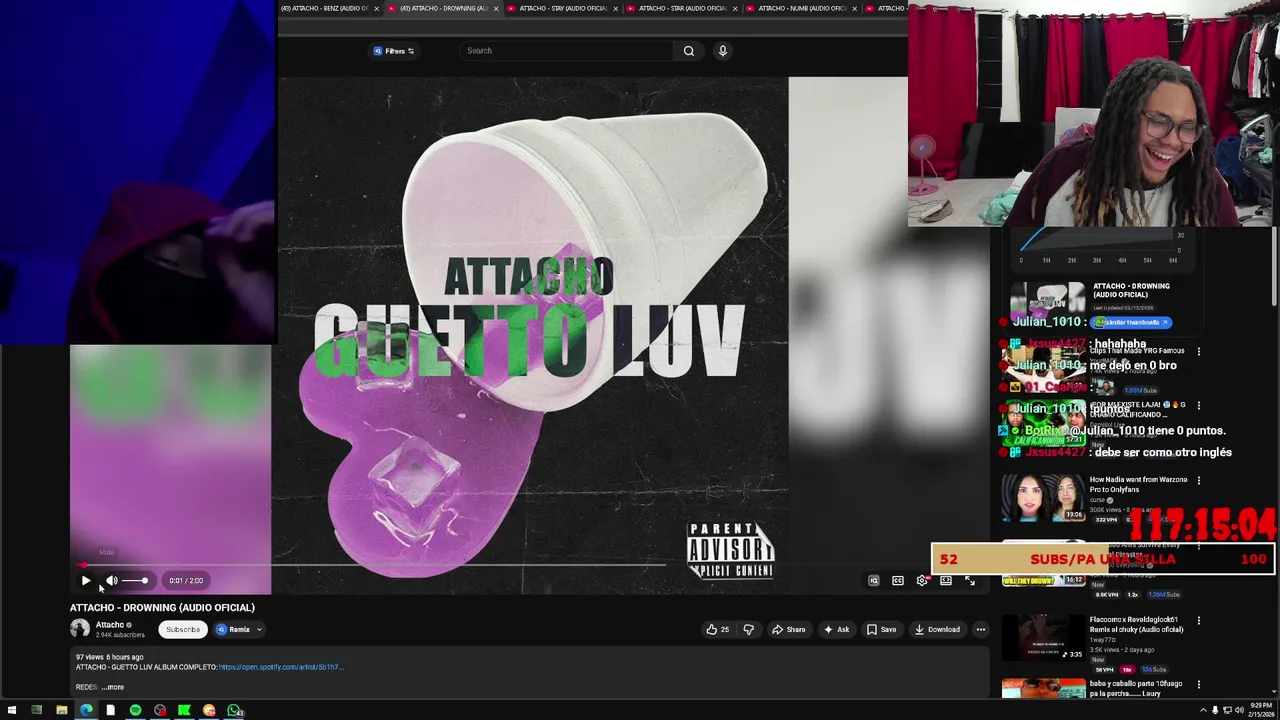Viewport: 1280px width, 720px height.
Task: Download the video
Action: pos(937,629)
